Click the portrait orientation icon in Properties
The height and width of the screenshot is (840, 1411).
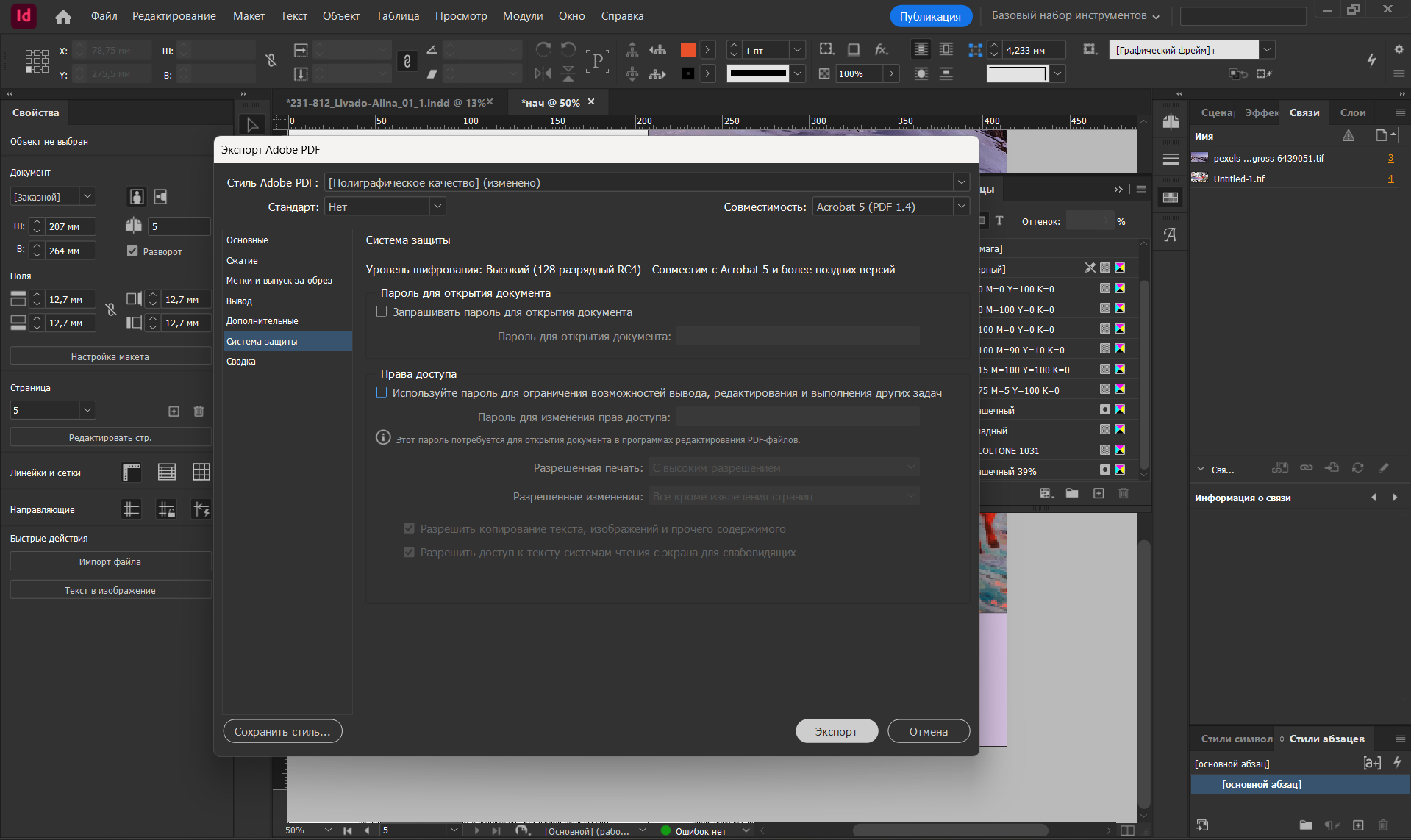point(137,196)
